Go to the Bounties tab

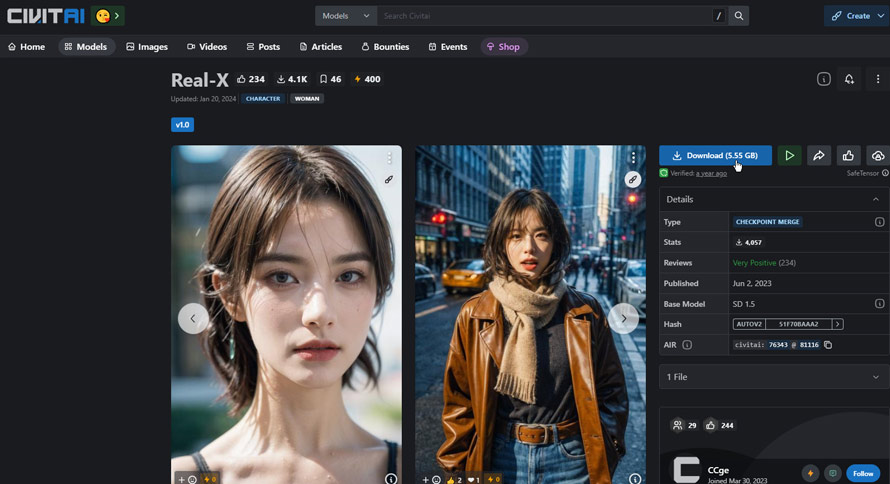pos(385,47)
